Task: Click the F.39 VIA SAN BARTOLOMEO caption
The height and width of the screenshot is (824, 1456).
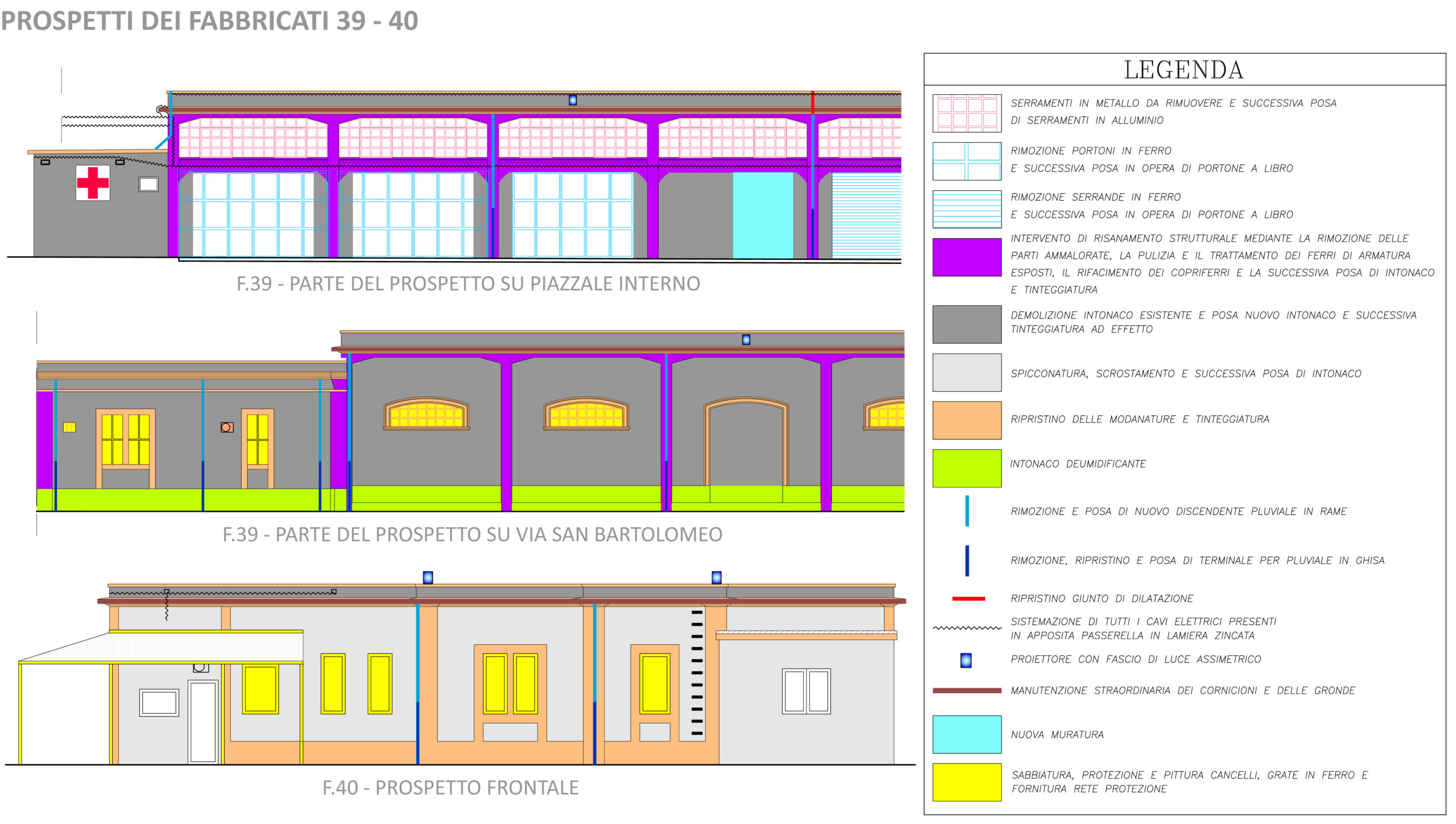Action: 472,535
